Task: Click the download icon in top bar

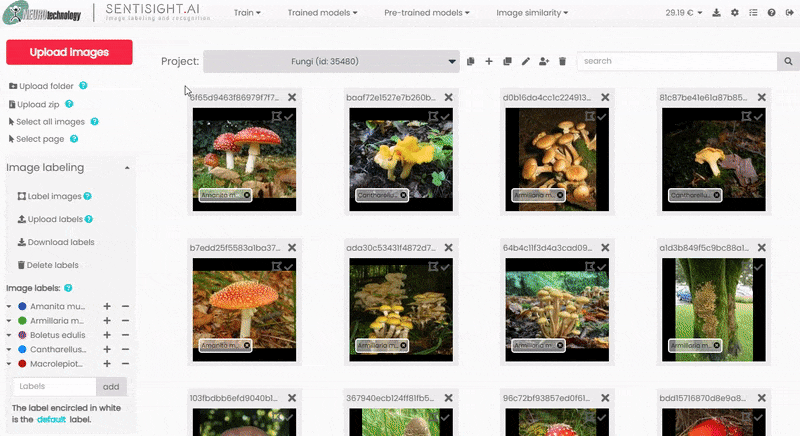Action: (716, 13)
